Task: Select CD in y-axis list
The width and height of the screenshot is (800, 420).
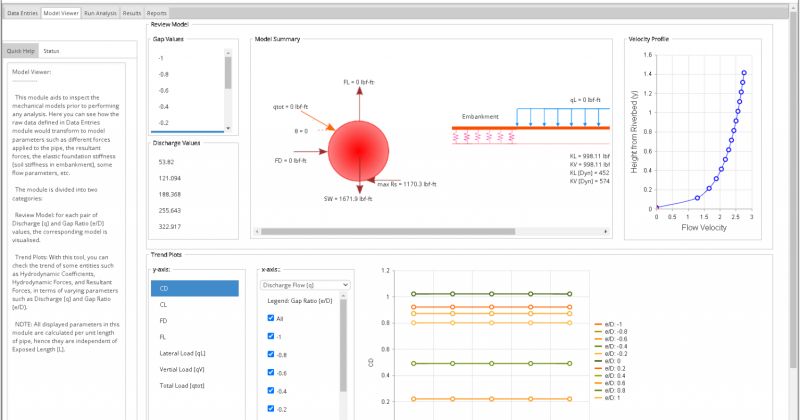Action: (x=194, y=288)
